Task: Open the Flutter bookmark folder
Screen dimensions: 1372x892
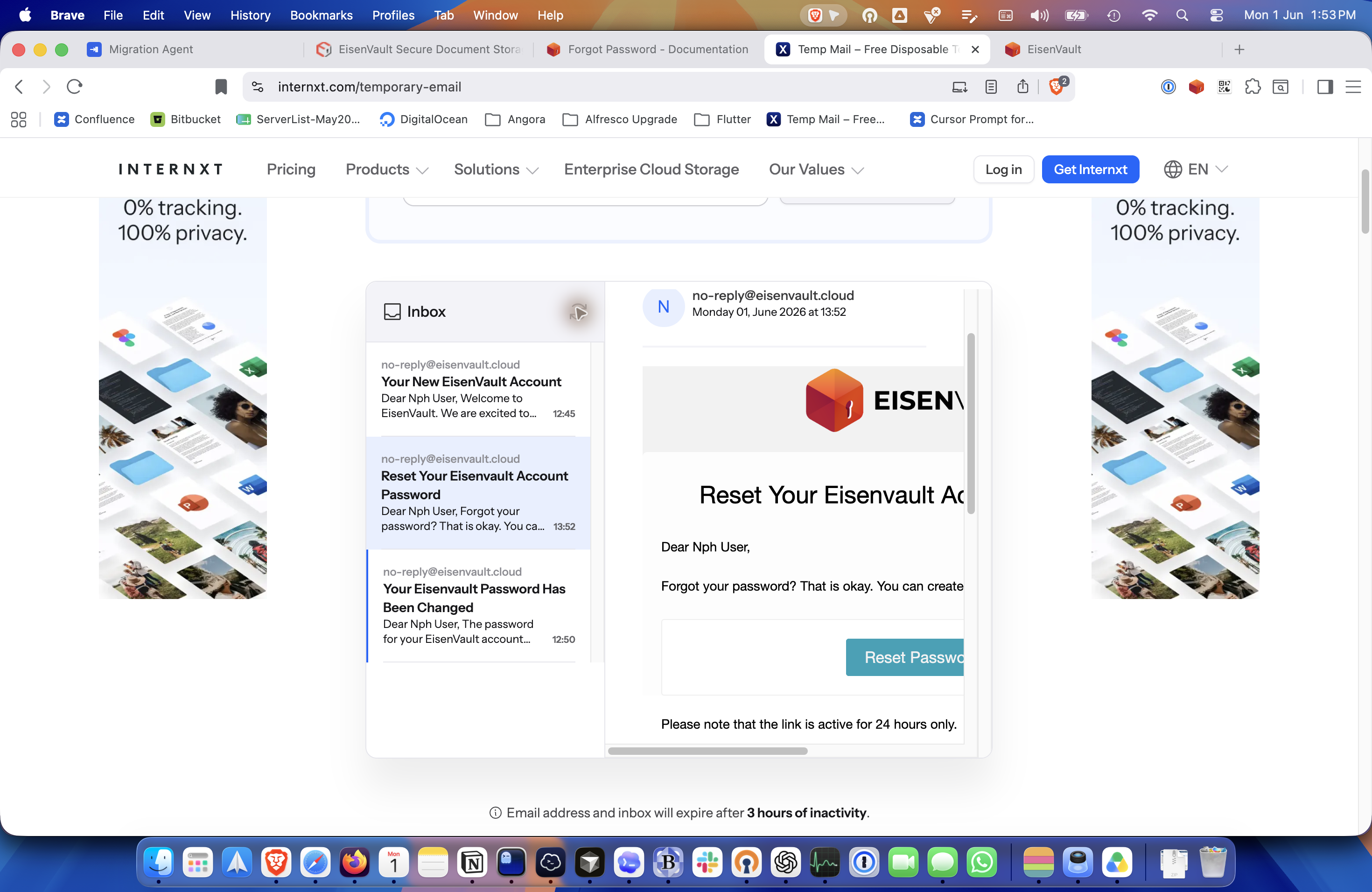Action: click(723, 119)
